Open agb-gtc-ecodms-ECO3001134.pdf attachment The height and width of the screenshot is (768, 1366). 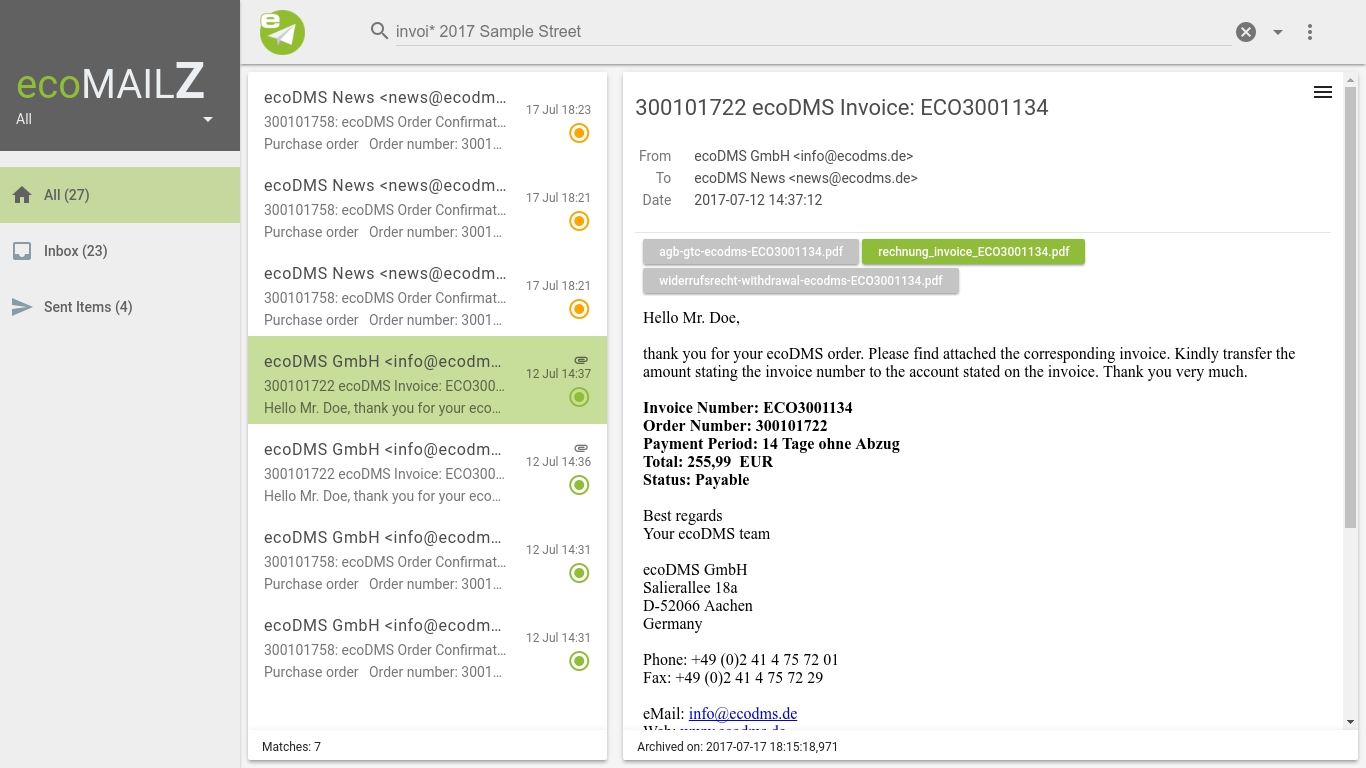tap(750, 252)
